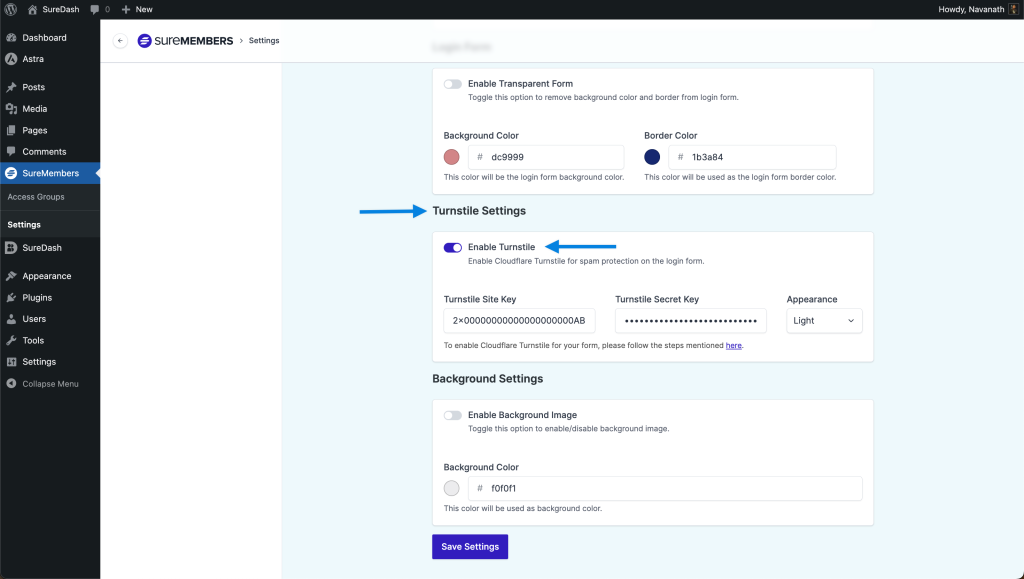Click New in the admin bar
Image resolution: width=1024 pixels, height=579 pixels.
click(144, 9)
